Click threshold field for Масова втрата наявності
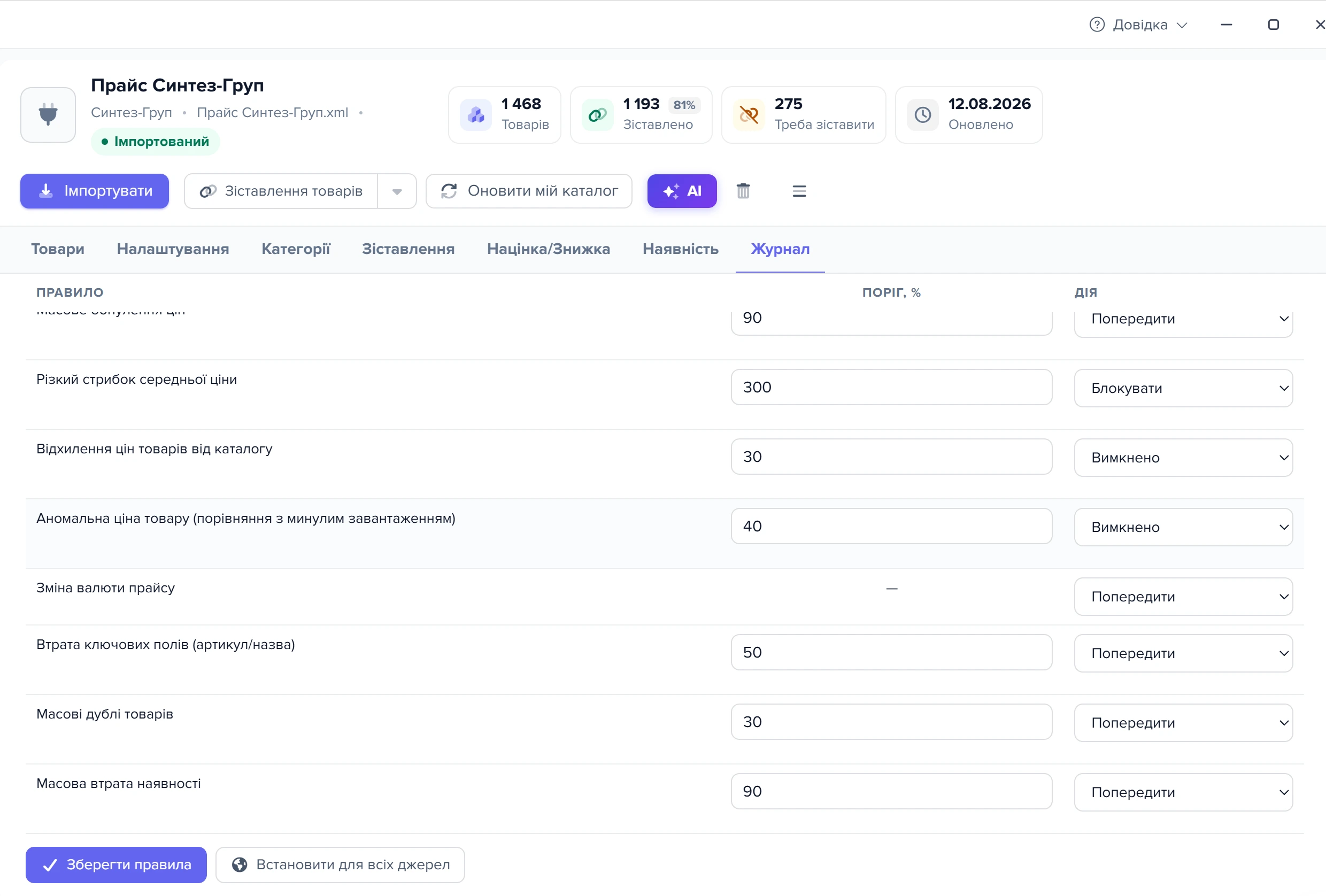 pos(891,792)
